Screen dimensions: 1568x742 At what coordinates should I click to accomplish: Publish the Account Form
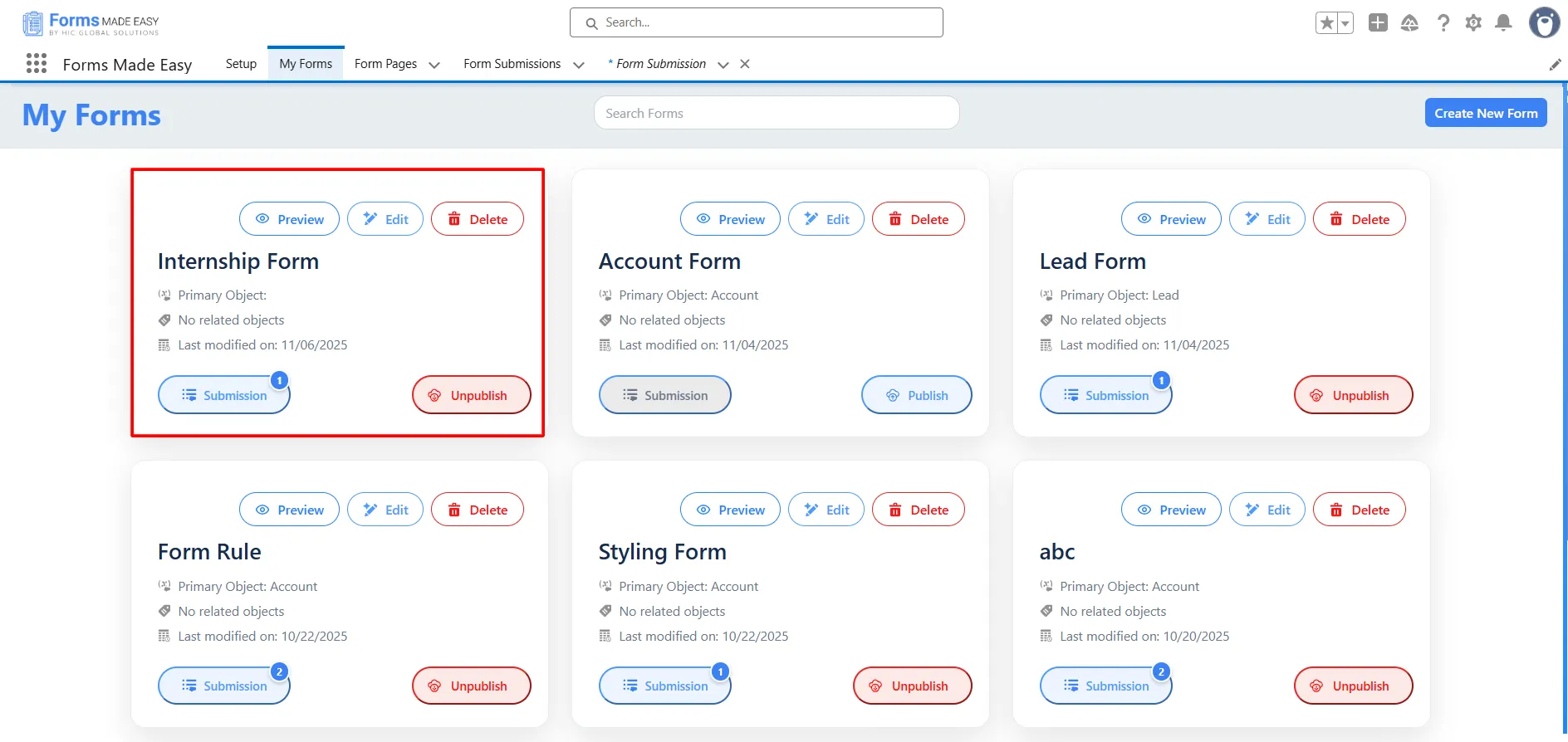916,395
